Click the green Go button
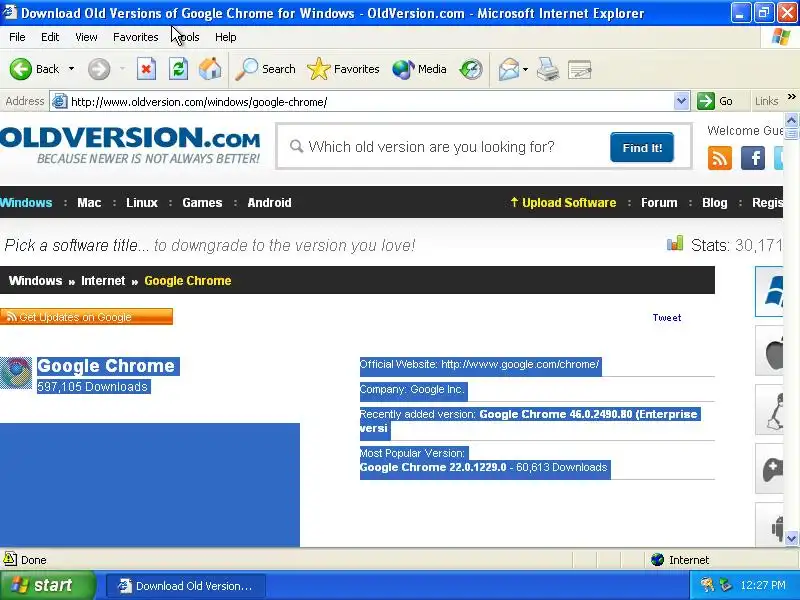This screenshot has height=600, width=800. tap(715, 101)
